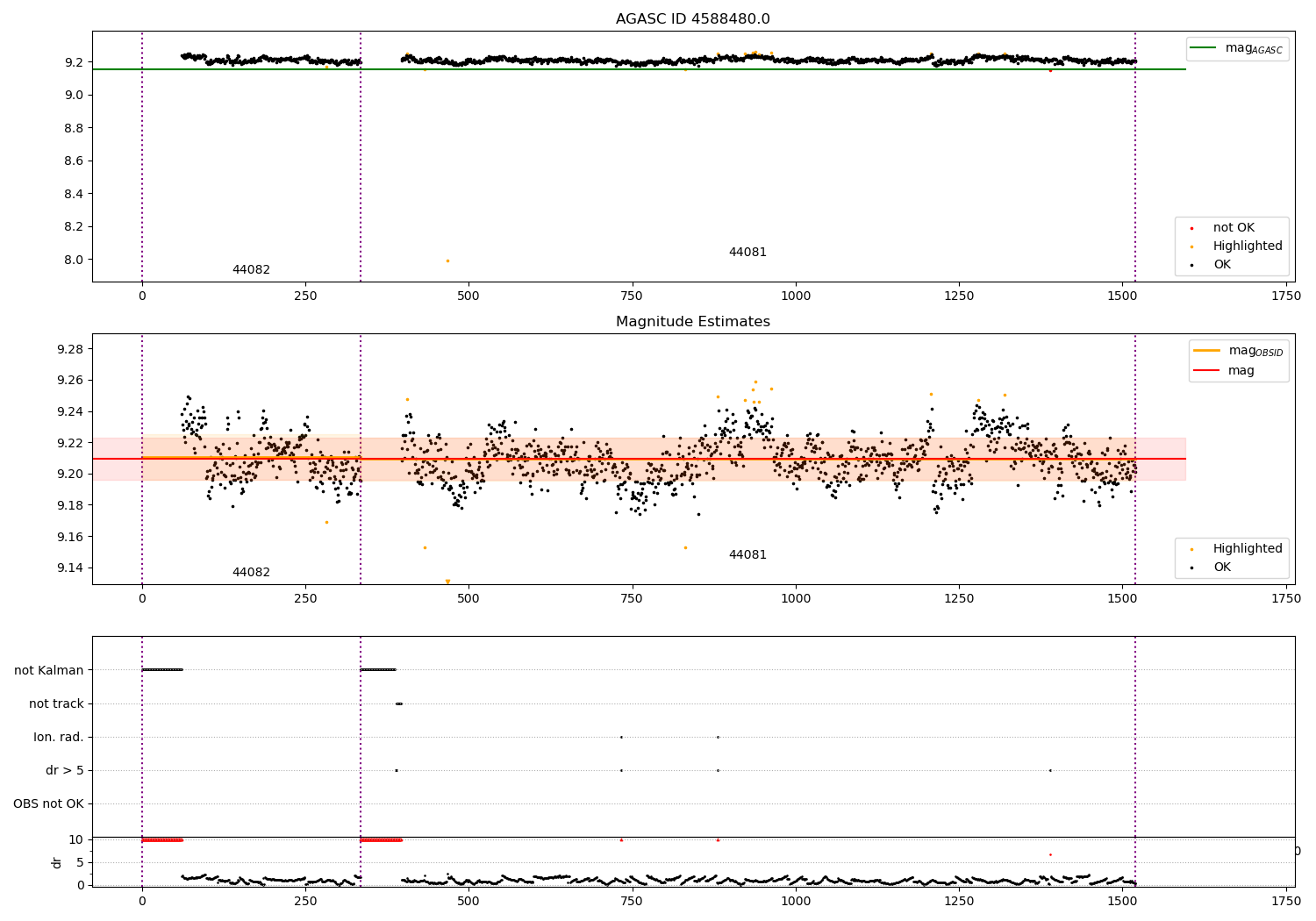Image resolution: width=1316 pixels, height=921 pixels.
Task: Click 'Highlighted' in the Magnitude Estimates legend
Action: (1237, 549)
